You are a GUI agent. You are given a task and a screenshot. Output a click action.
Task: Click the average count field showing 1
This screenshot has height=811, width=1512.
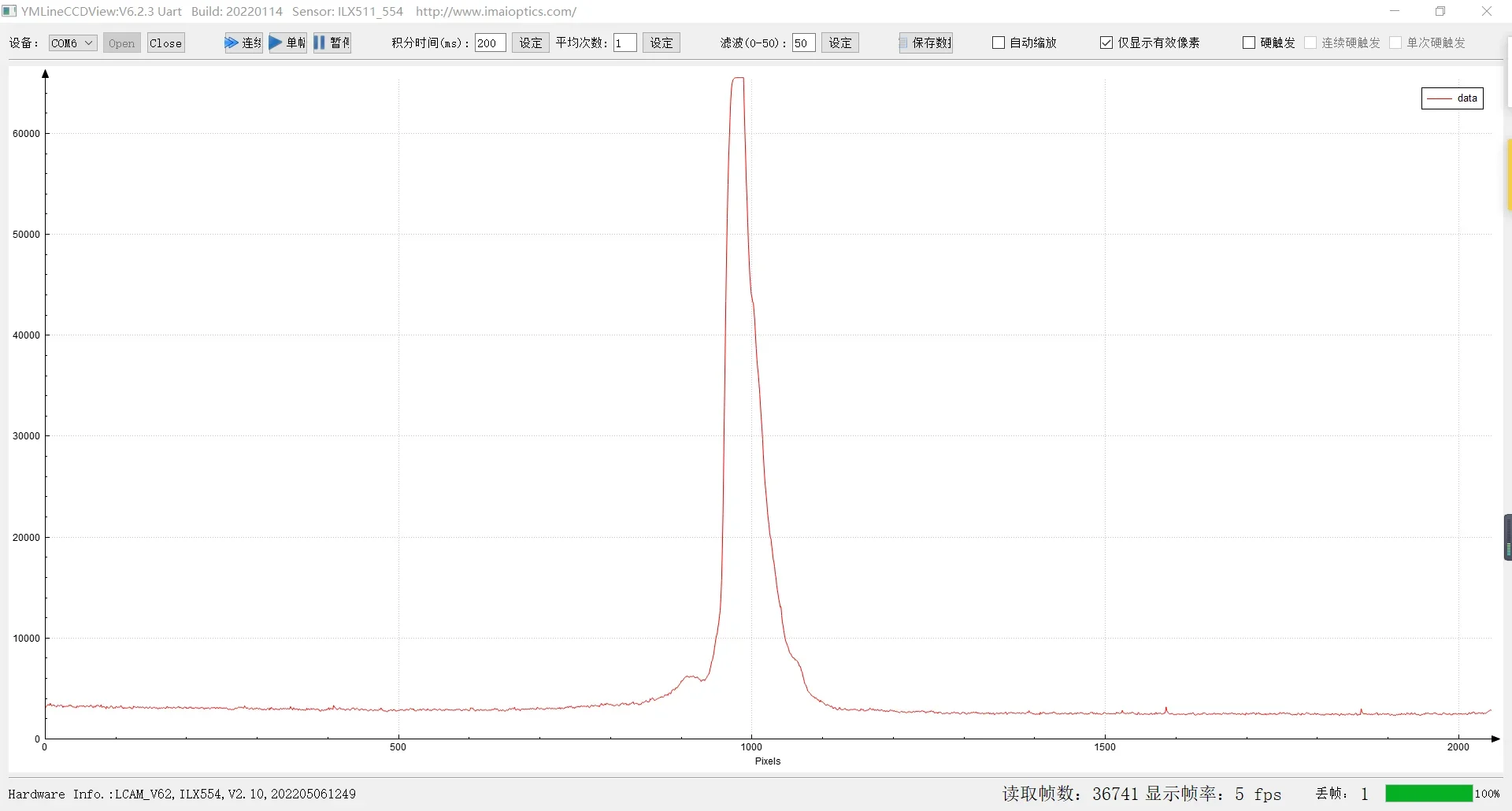(625, 43)
